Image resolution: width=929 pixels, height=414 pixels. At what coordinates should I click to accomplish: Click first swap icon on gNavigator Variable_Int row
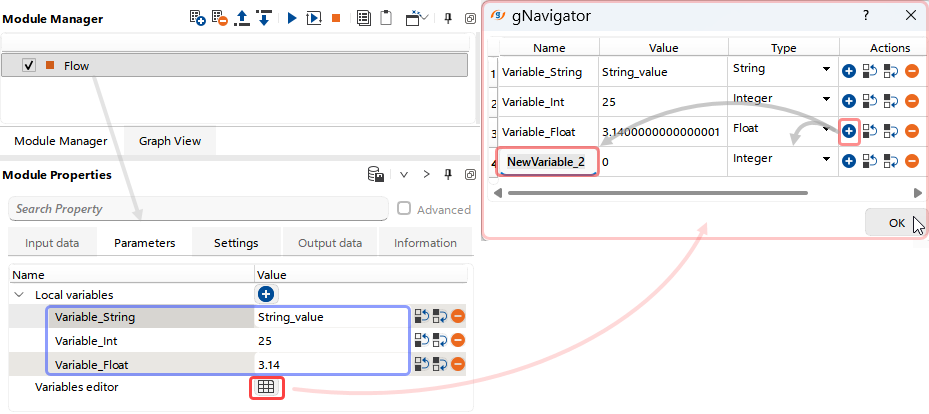pyautogui.click(x=869, y=101)
